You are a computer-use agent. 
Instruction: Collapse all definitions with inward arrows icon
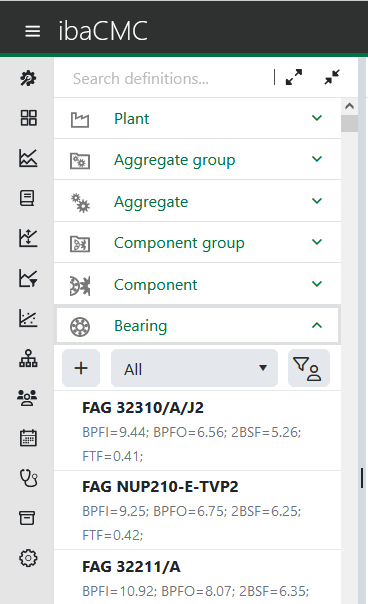[332, 77]
